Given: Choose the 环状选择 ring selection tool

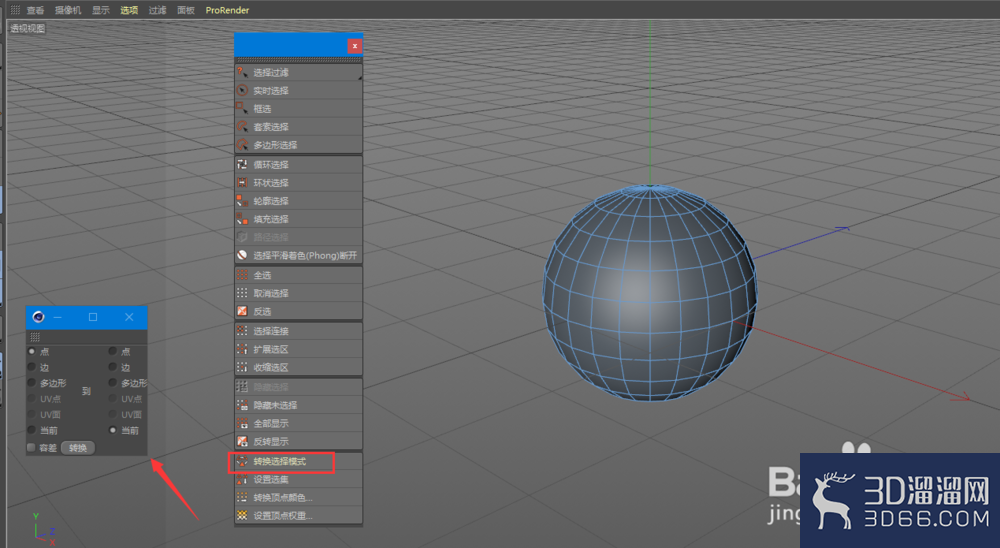Looking at the screenshot, I should (x=298, y=183).
